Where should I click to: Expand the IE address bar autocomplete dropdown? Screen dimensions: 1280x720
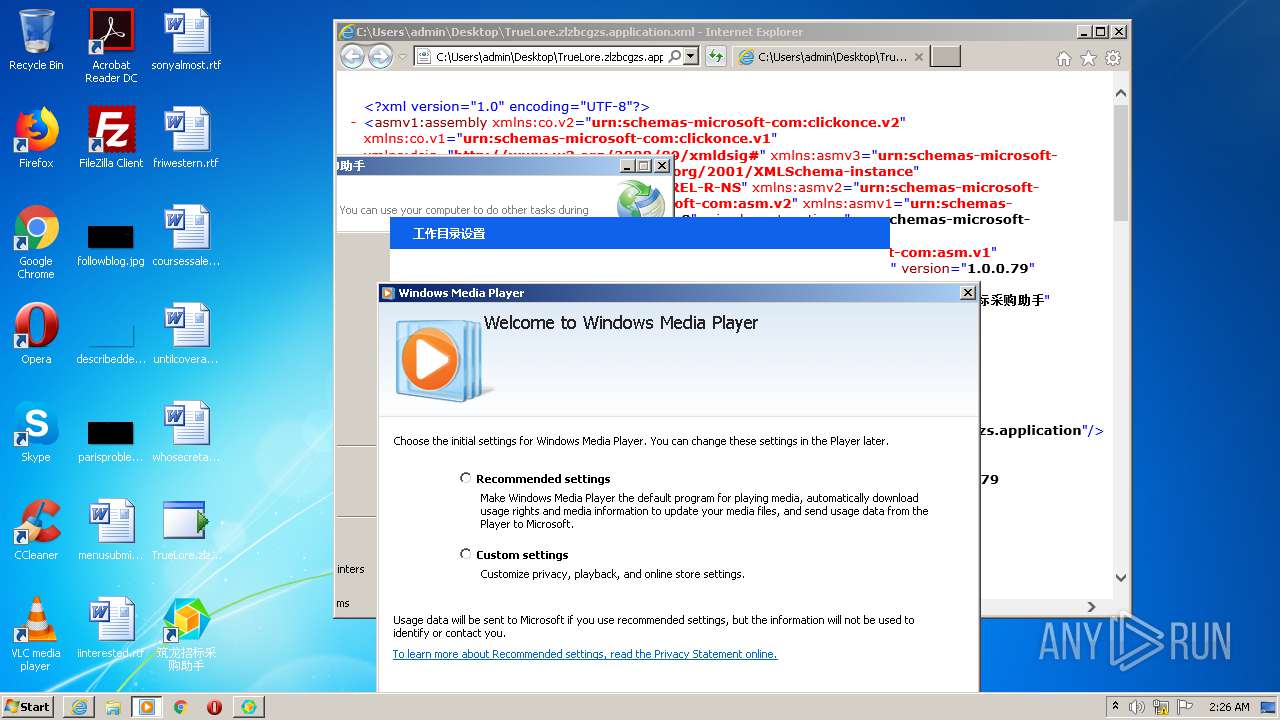point(690,57)
